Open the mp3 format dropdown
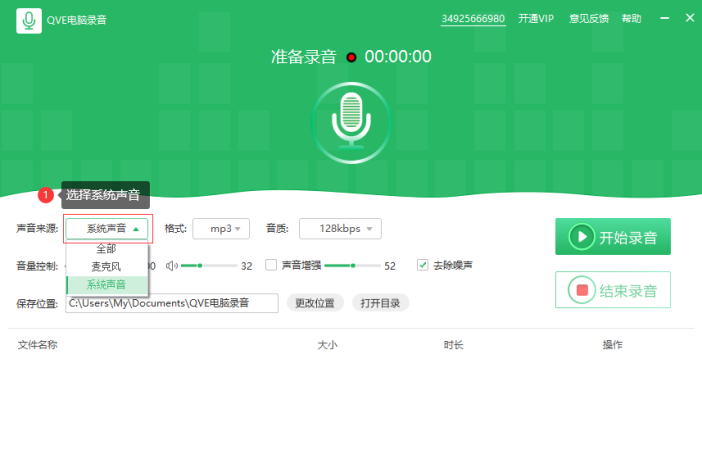The image size is (702, 450). click(x=221, y=229)
